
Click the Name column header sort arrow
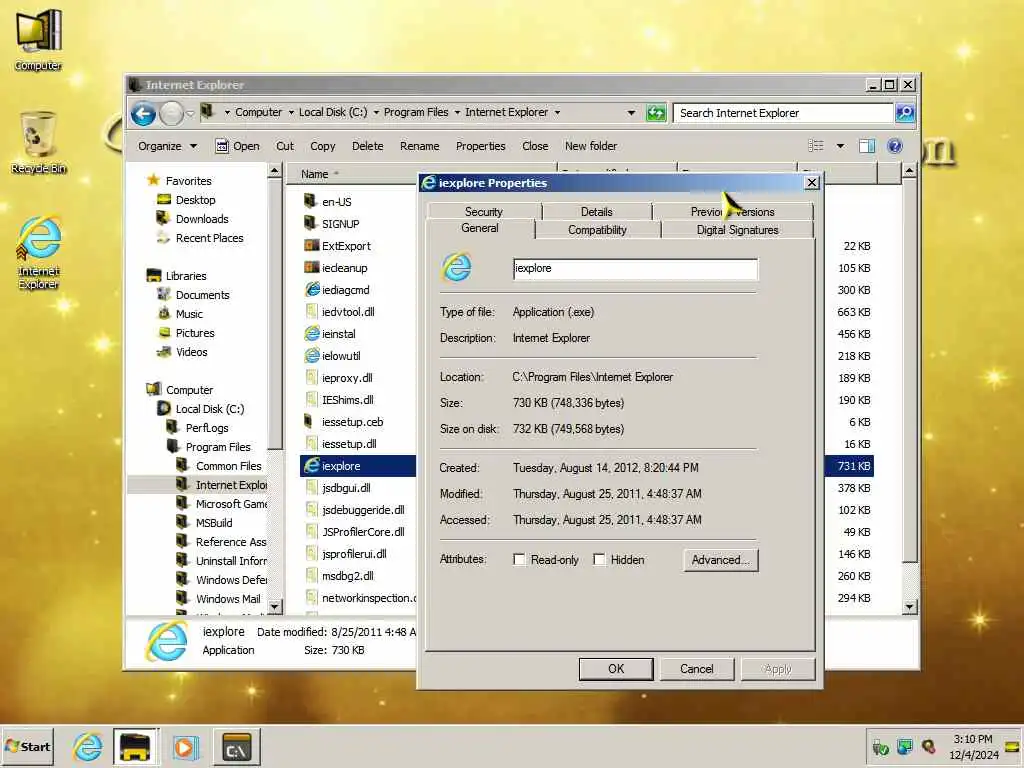(336, 173)
